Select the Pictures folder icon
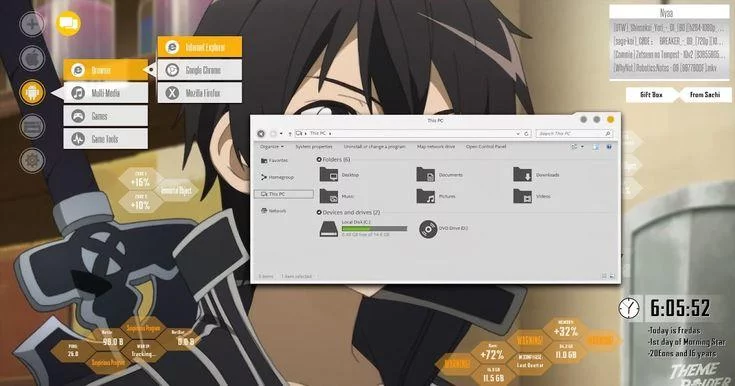 coord(426,196)
